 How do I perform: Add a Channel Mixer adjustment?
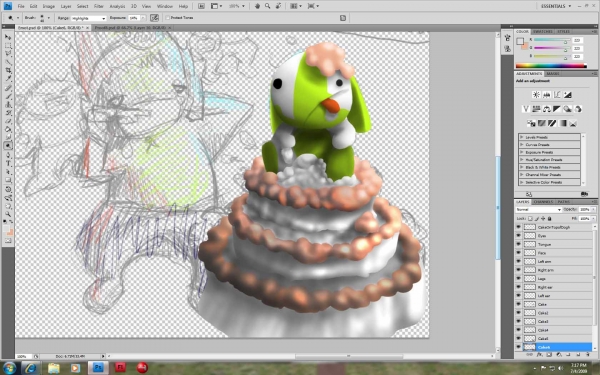point(578,109)
